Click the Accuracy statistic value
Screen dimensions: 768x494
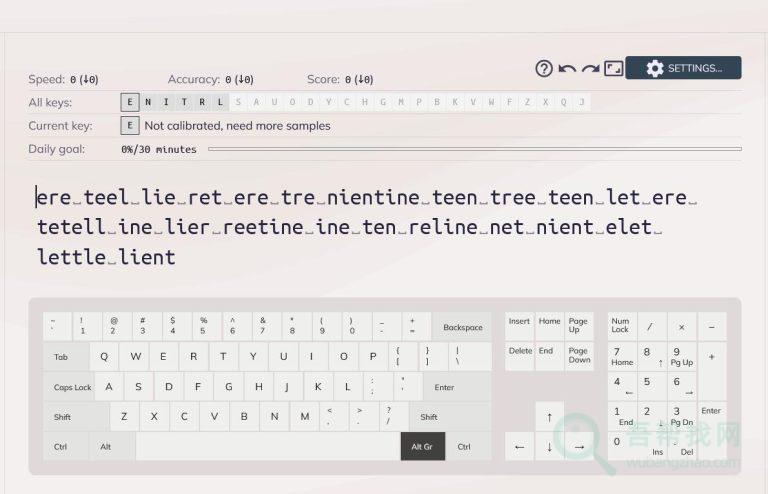[x=239, y=79]
